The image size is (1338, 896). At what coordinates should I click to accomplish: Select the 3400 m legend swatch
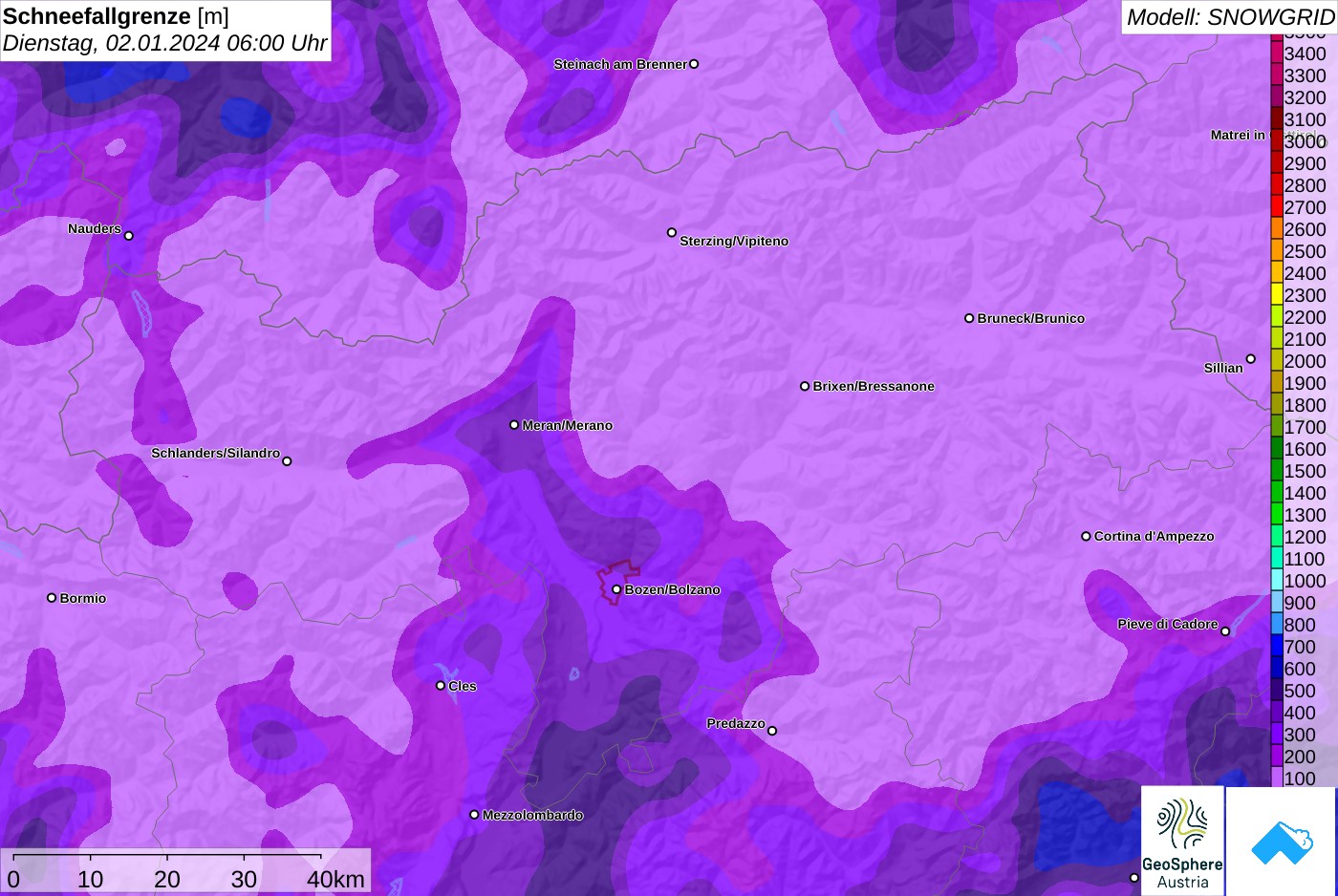point(1277,53)
